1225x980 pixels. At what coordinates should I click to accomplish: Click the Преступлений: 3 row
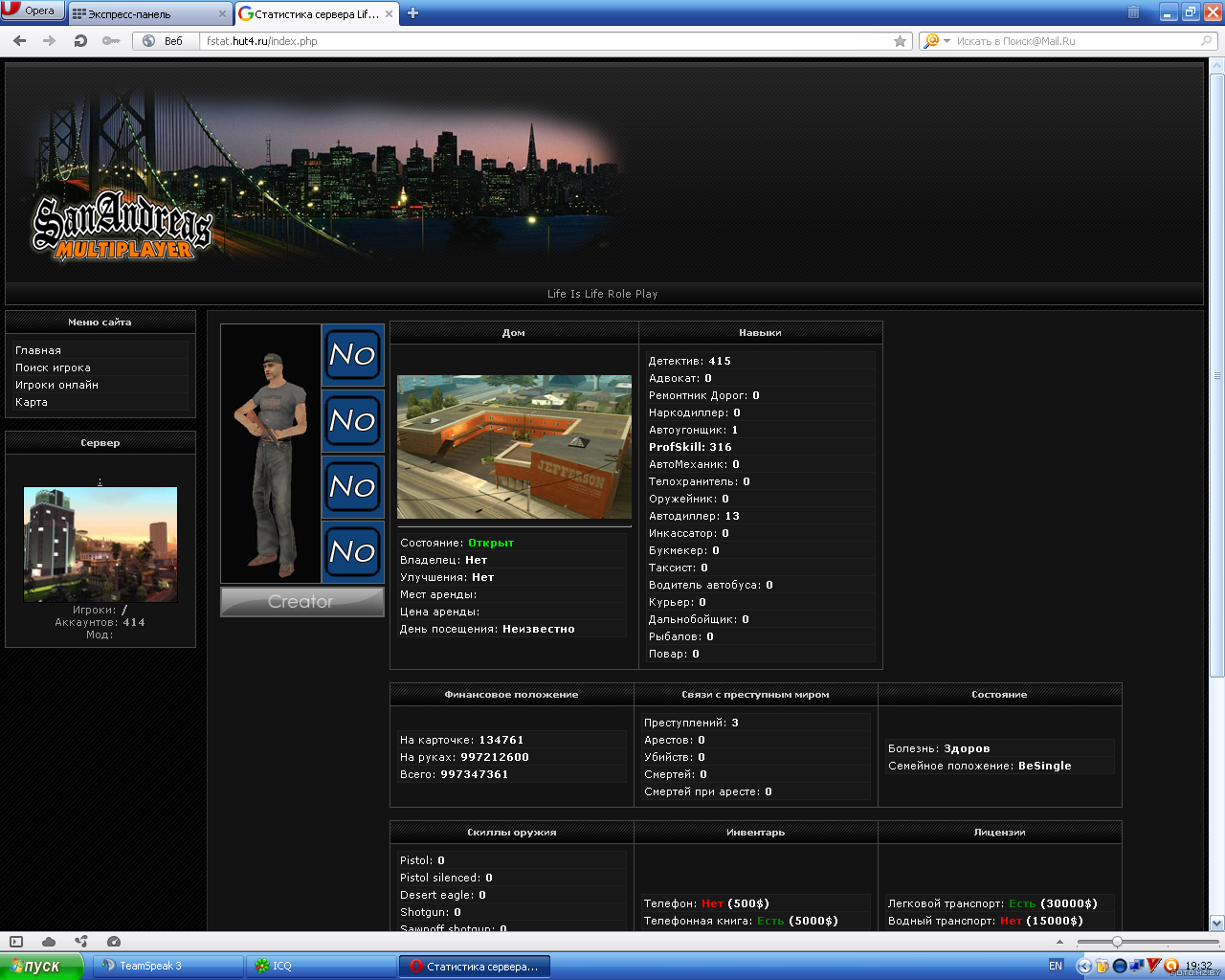tap(755, 723)
